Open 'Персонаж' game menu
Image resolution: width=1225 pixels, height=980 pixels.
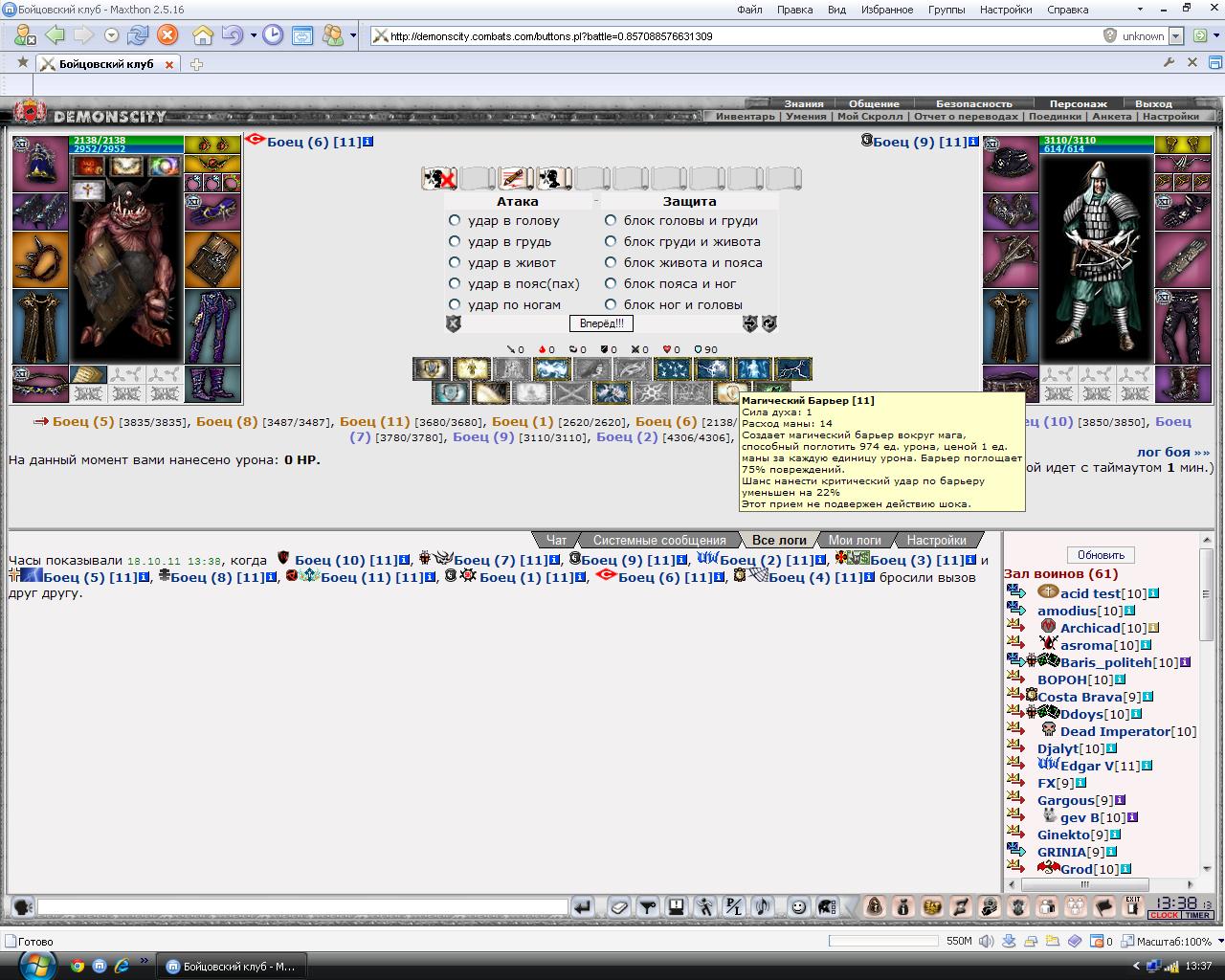click(x=1079, y=103)
